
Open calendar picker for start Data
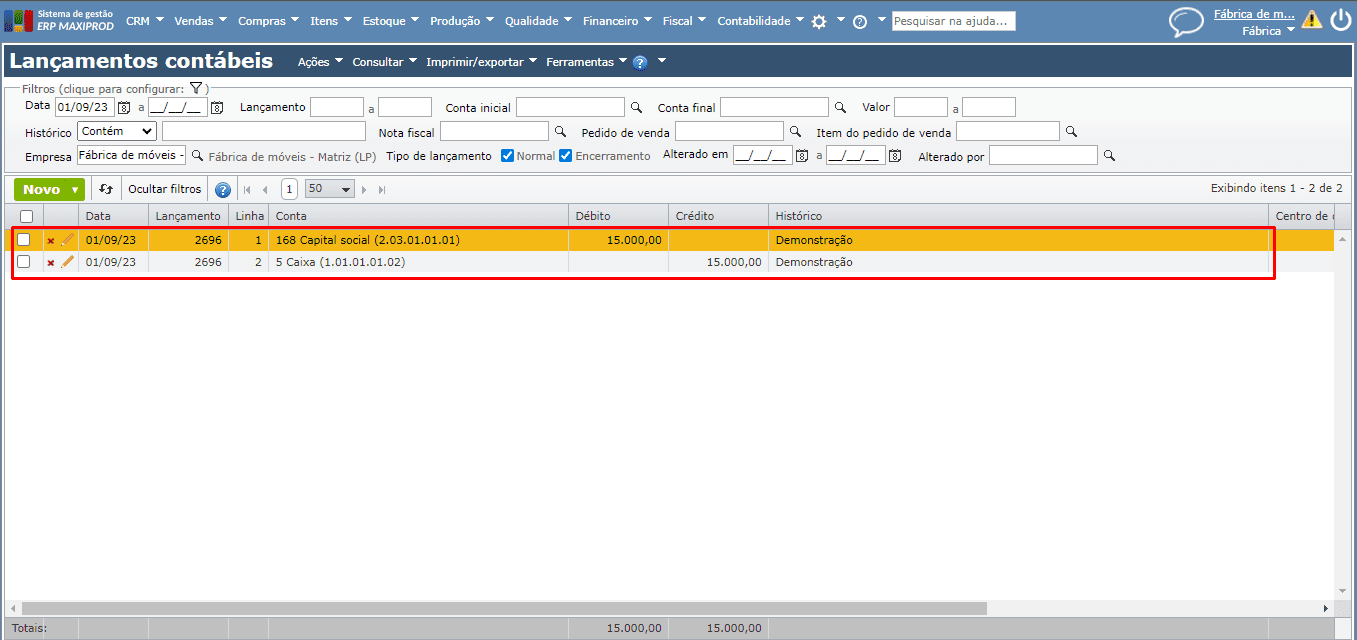coord(124,107)
